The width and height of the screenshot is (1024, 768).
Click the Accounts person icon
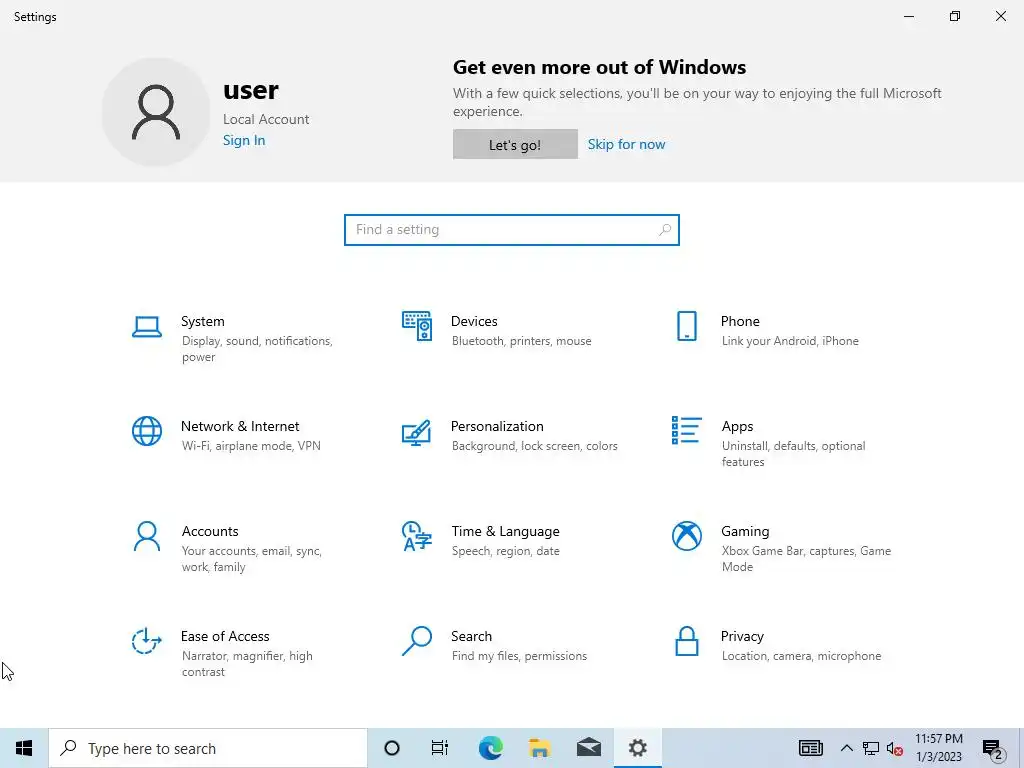pyautogui.click(x=146, y=536)
